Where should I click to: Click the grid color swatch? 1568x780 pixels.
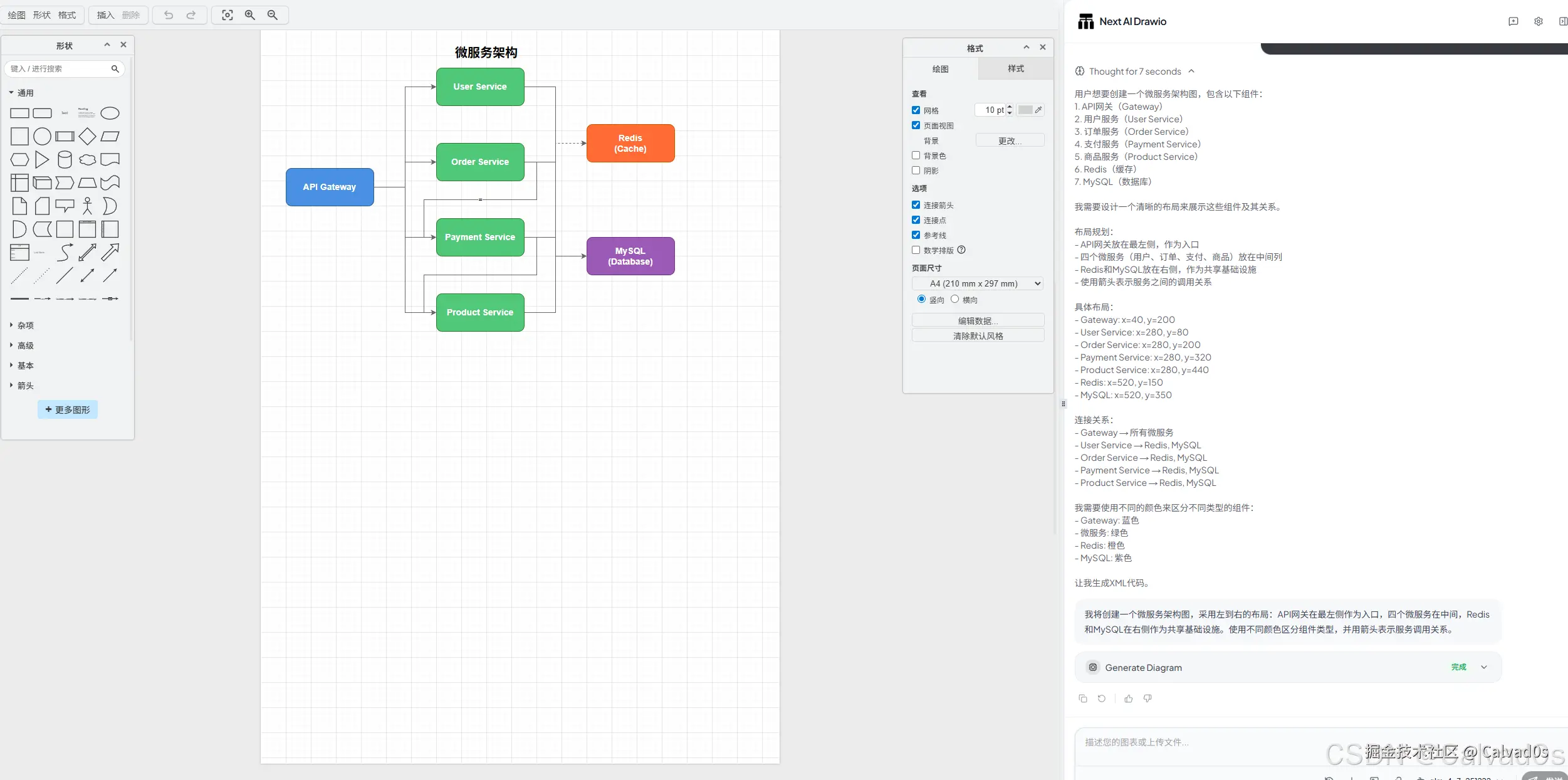1025,110
